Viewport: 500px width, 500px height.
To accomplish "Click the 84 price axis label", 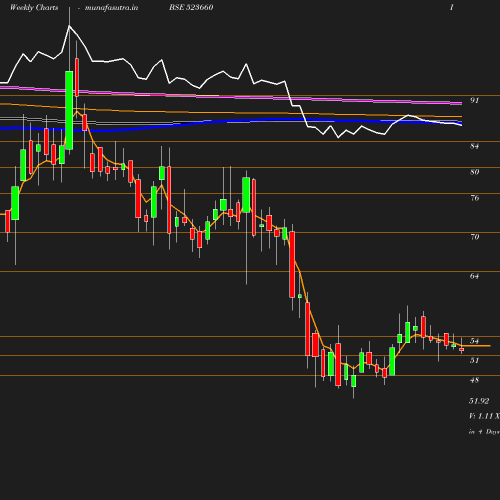I will pyautogui.click(x=474, y=146).
